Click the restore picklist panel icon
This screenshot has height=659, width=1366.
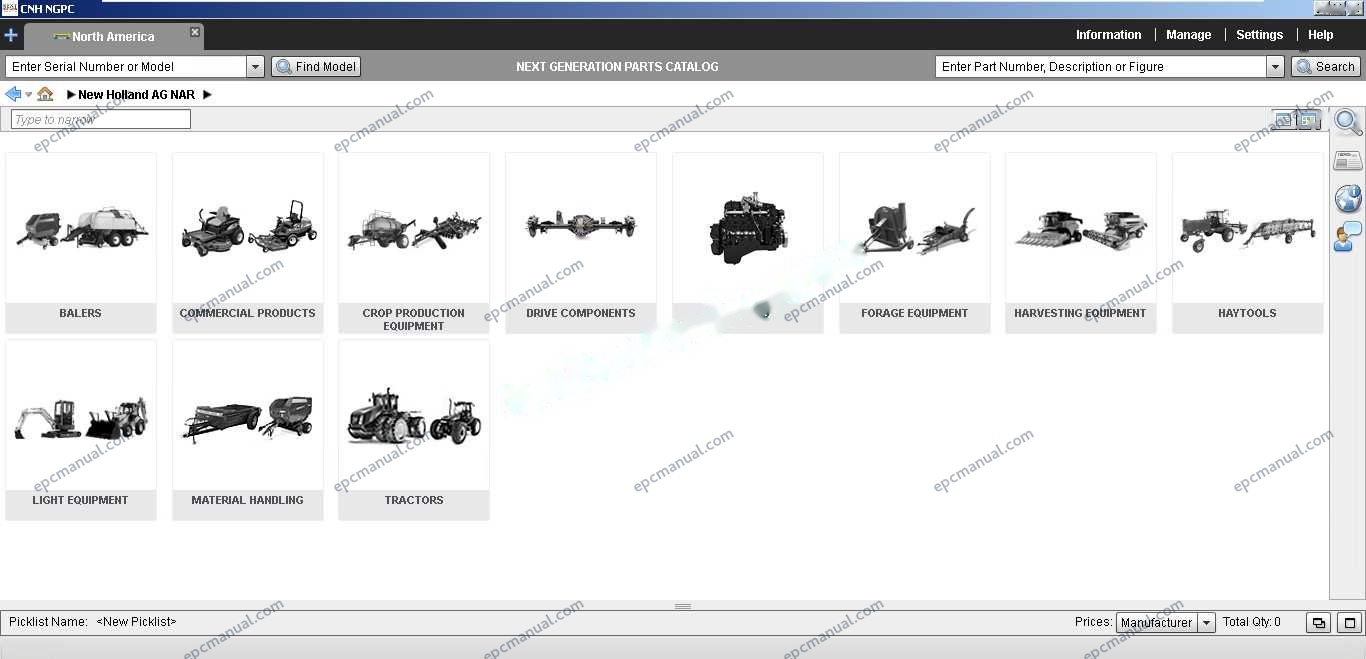coord(1319,622)
